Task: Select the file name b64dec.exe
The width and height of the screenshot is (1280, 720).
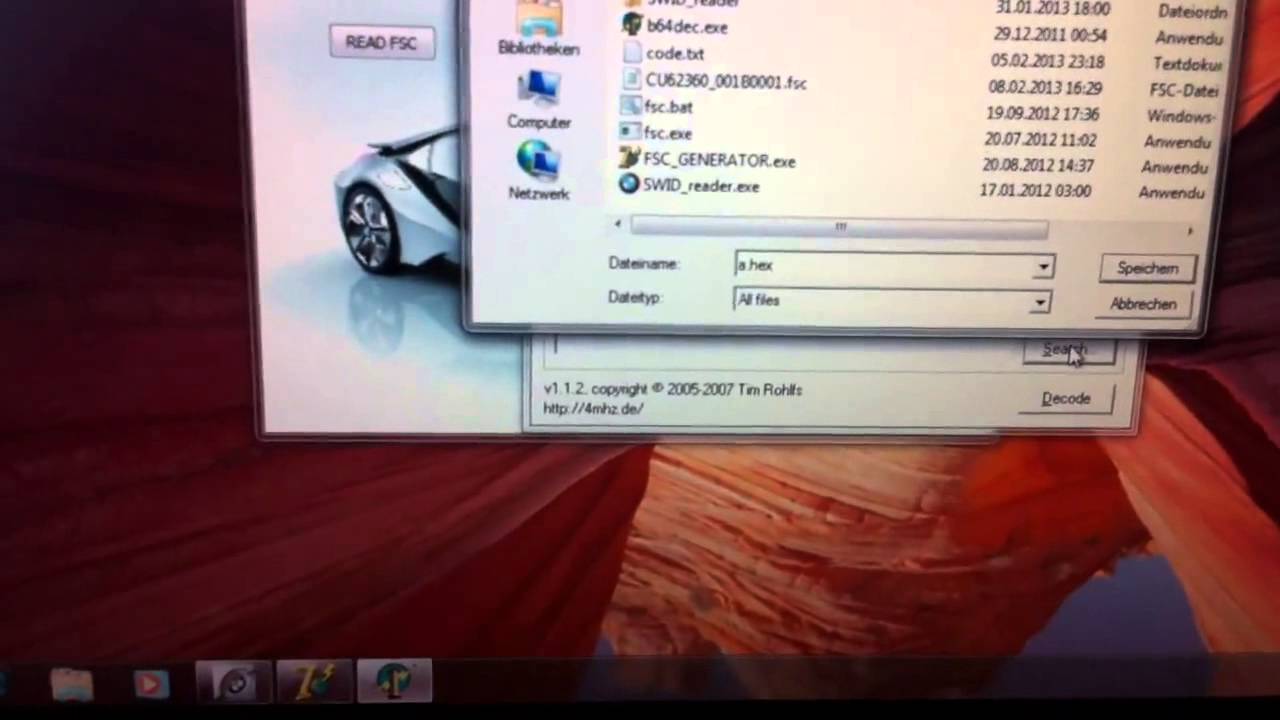Action: coord(687,27)
